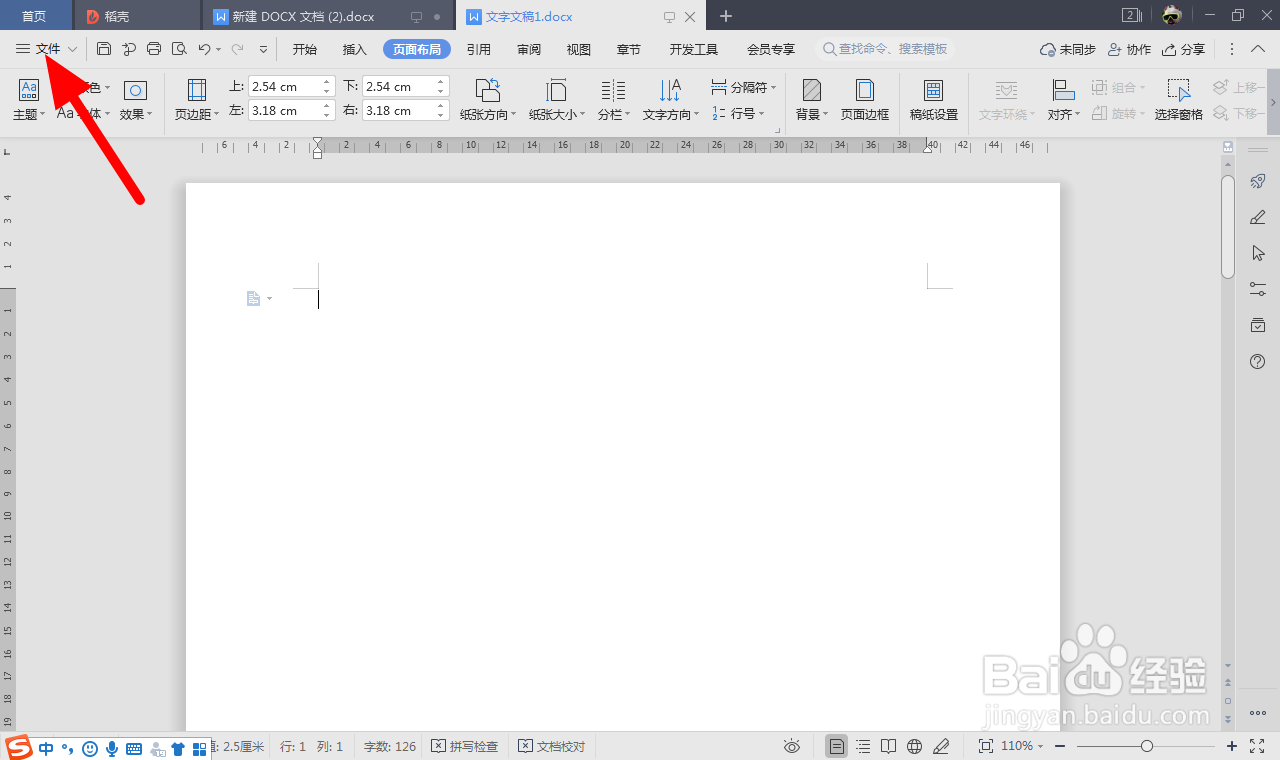
Task: Click the 背景 background icon
Action: 812,91
